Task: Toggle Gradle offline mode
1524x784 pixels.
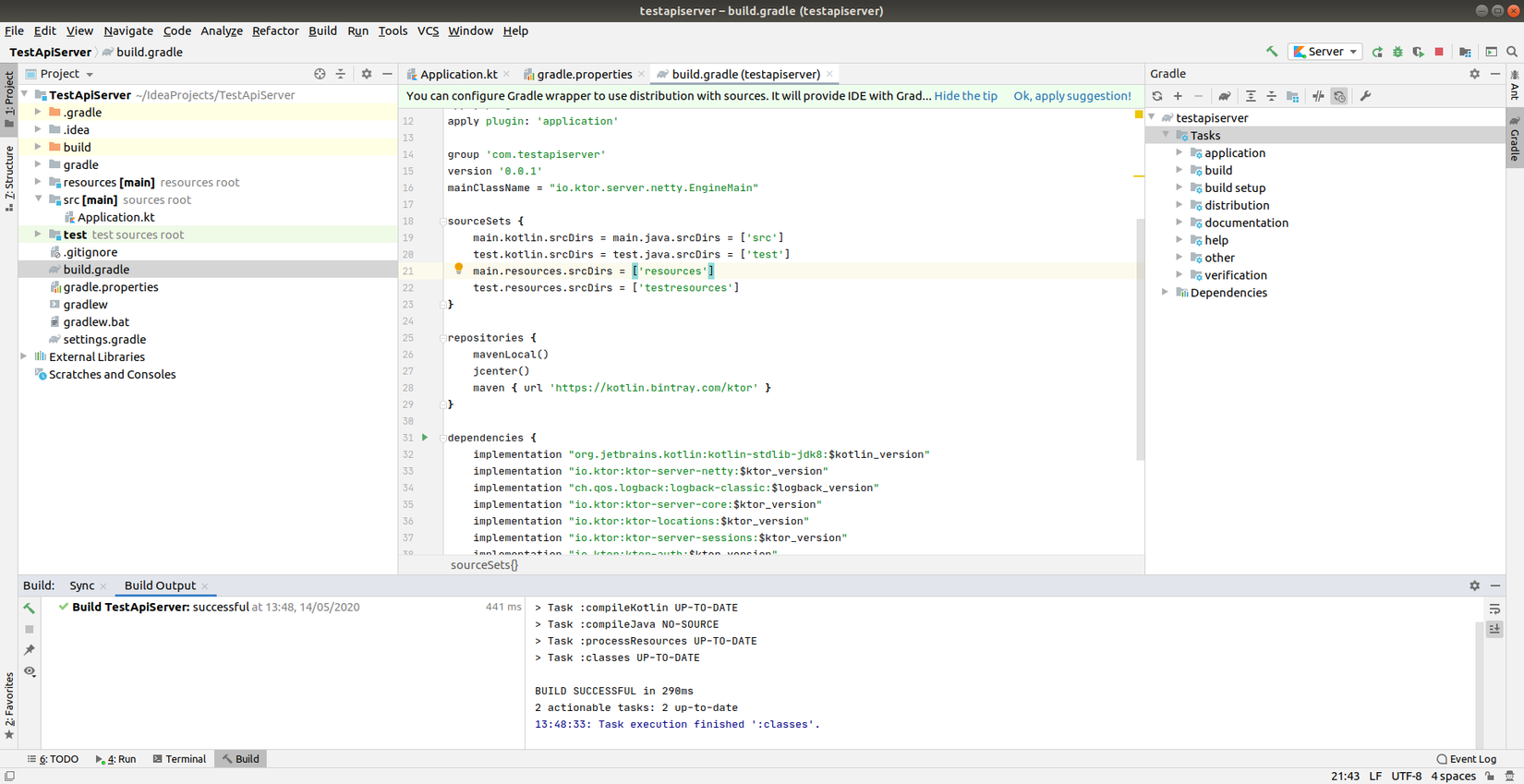Action: [x=1318, y=96]
